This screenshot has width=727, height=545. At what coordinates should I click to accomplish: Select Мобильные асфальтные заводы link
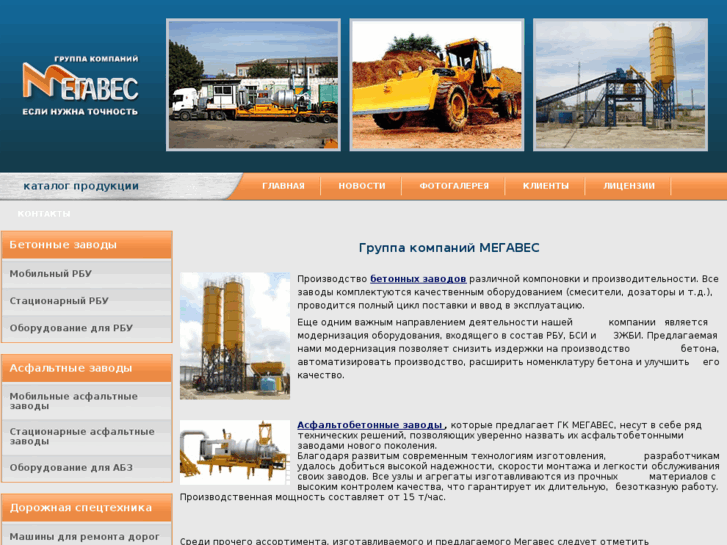(87, 401)
